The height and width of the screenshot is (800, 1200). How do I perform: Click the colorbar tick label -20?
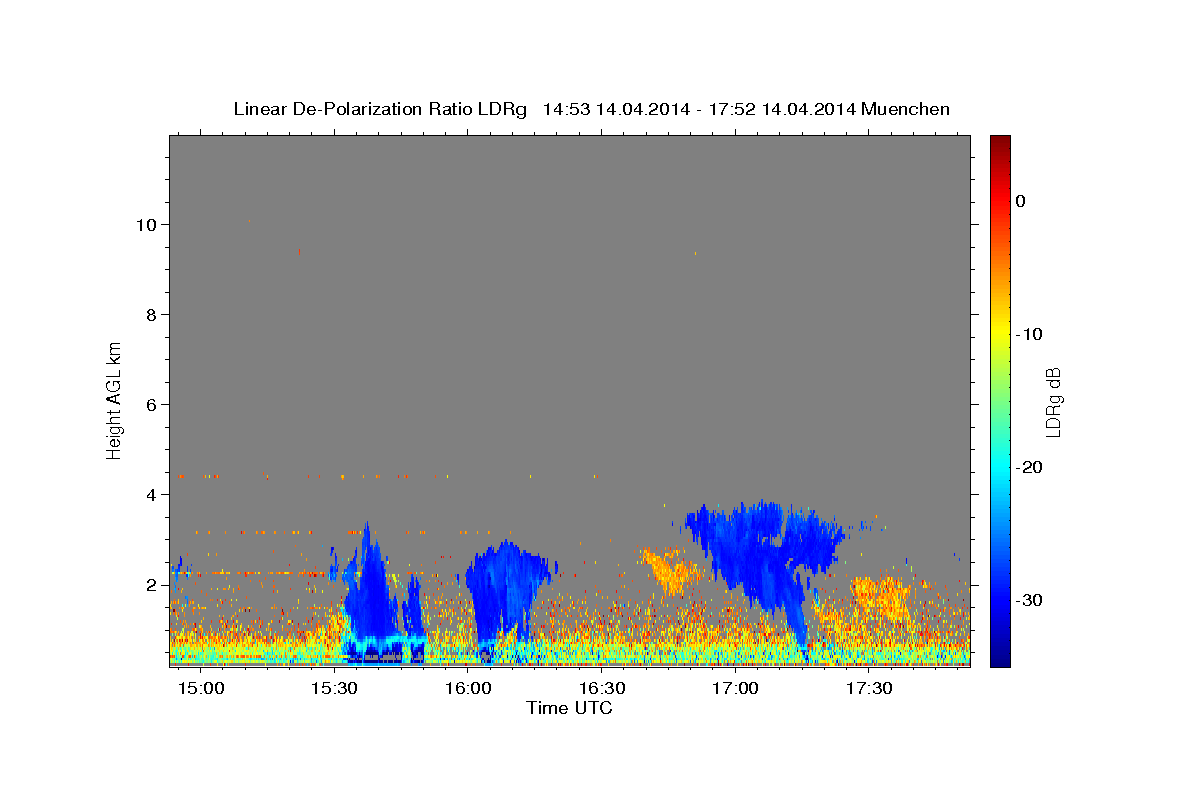click(1030, 467)
